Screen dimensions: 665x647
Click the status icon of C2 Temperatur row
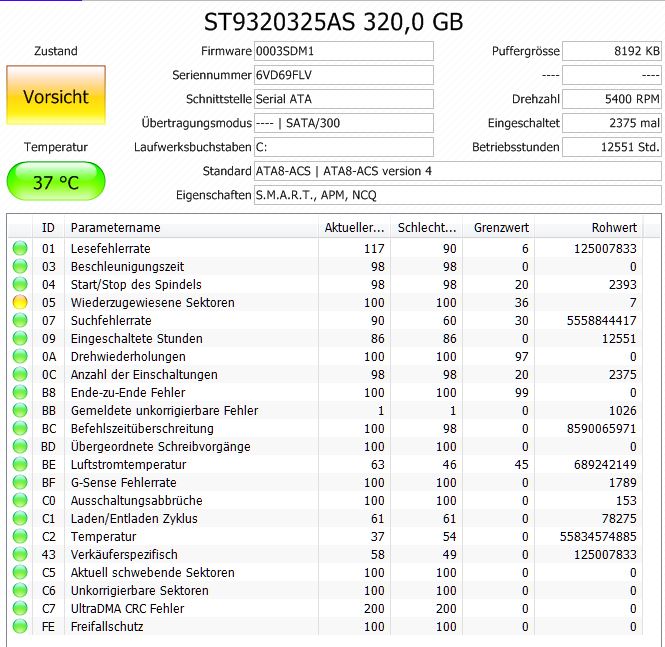[x=20, y=537]
